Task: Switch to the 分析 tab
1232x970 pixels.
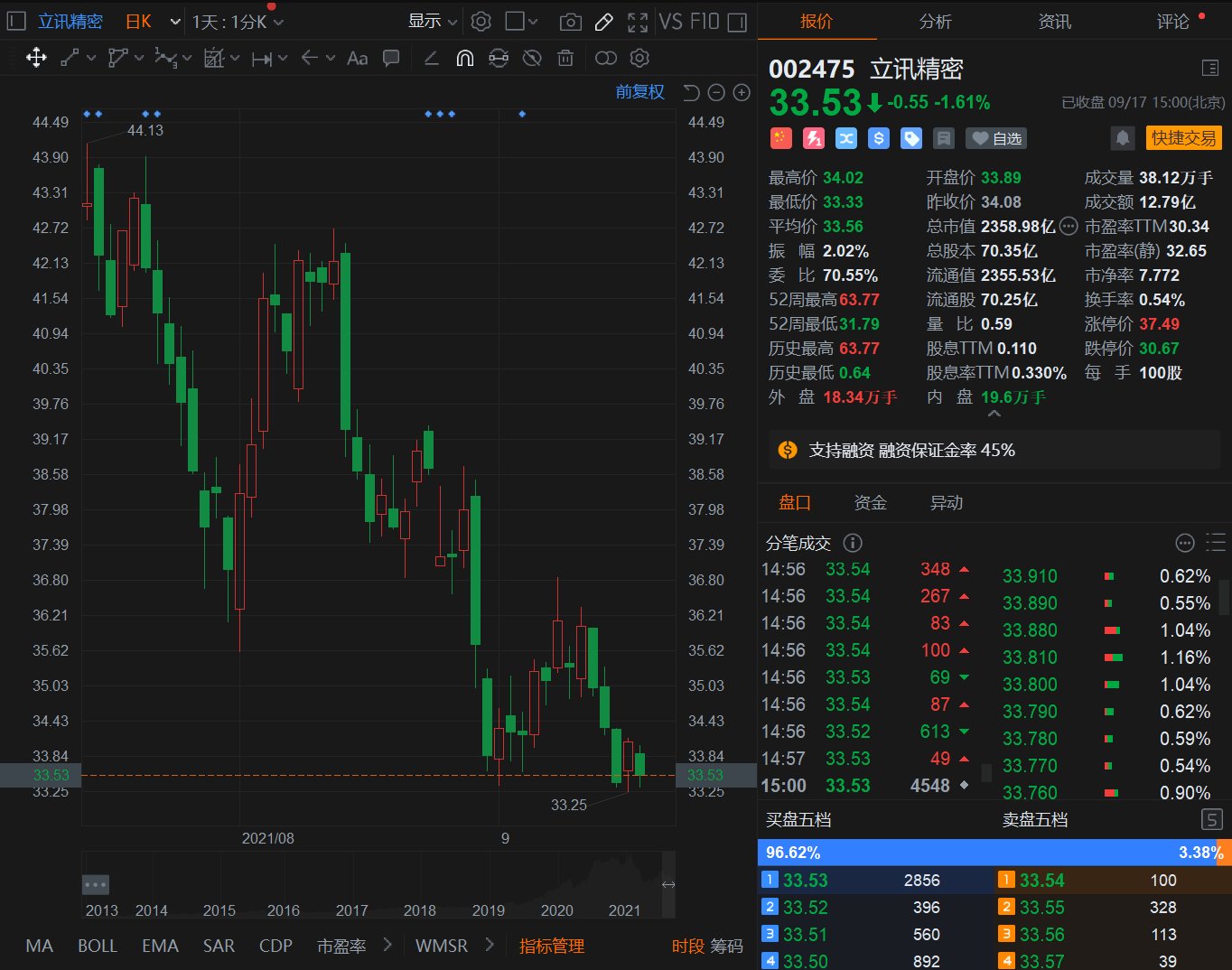Action: [x=936, y=22]
